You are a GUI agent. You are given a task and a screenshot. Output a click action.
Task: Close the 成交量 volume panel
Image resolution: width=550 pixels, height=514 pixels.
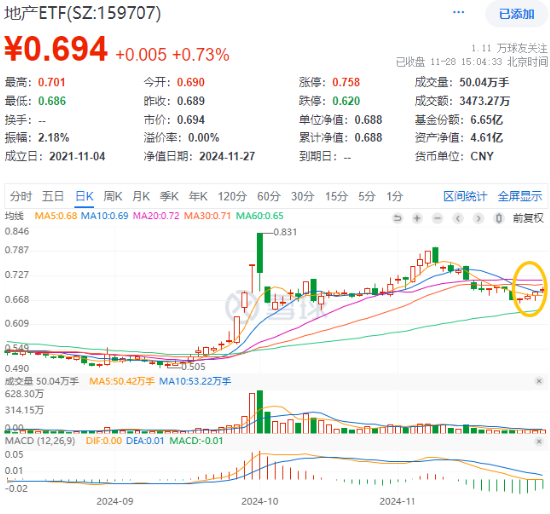[x=539, y=381]
